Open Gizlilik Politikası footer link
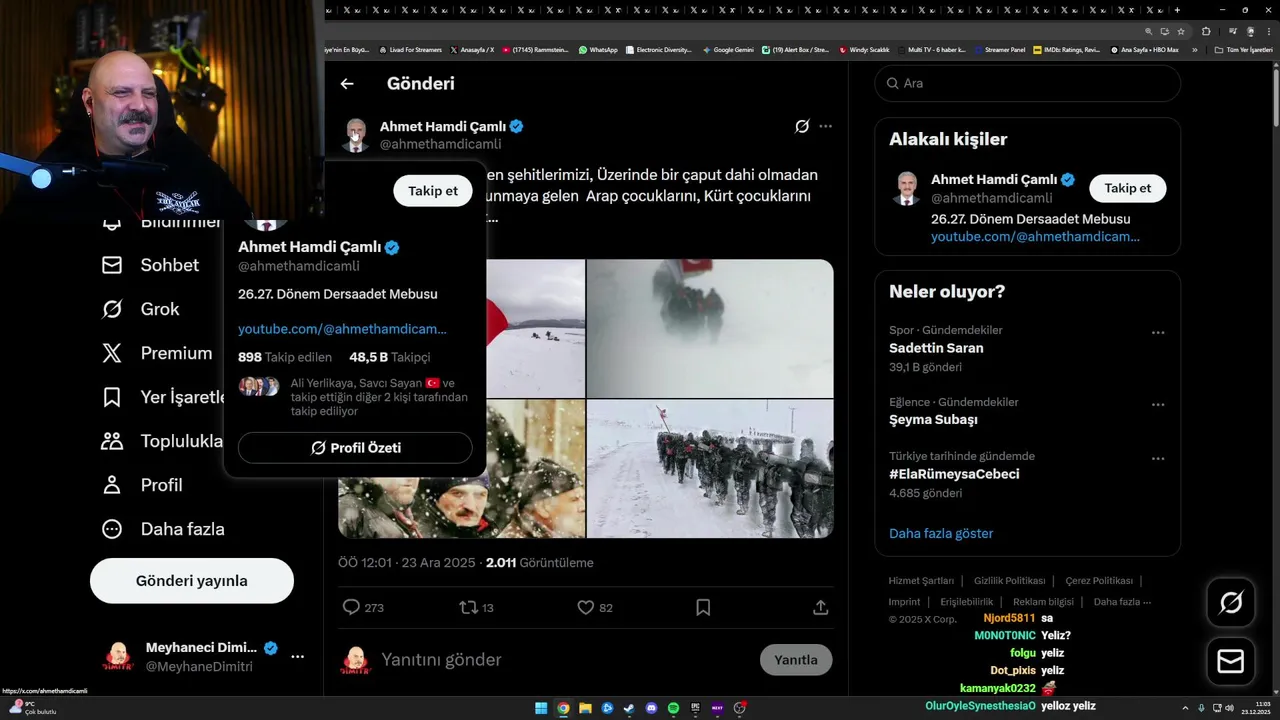This screenshot has height=720, width=1280. tap(1009, 581)
